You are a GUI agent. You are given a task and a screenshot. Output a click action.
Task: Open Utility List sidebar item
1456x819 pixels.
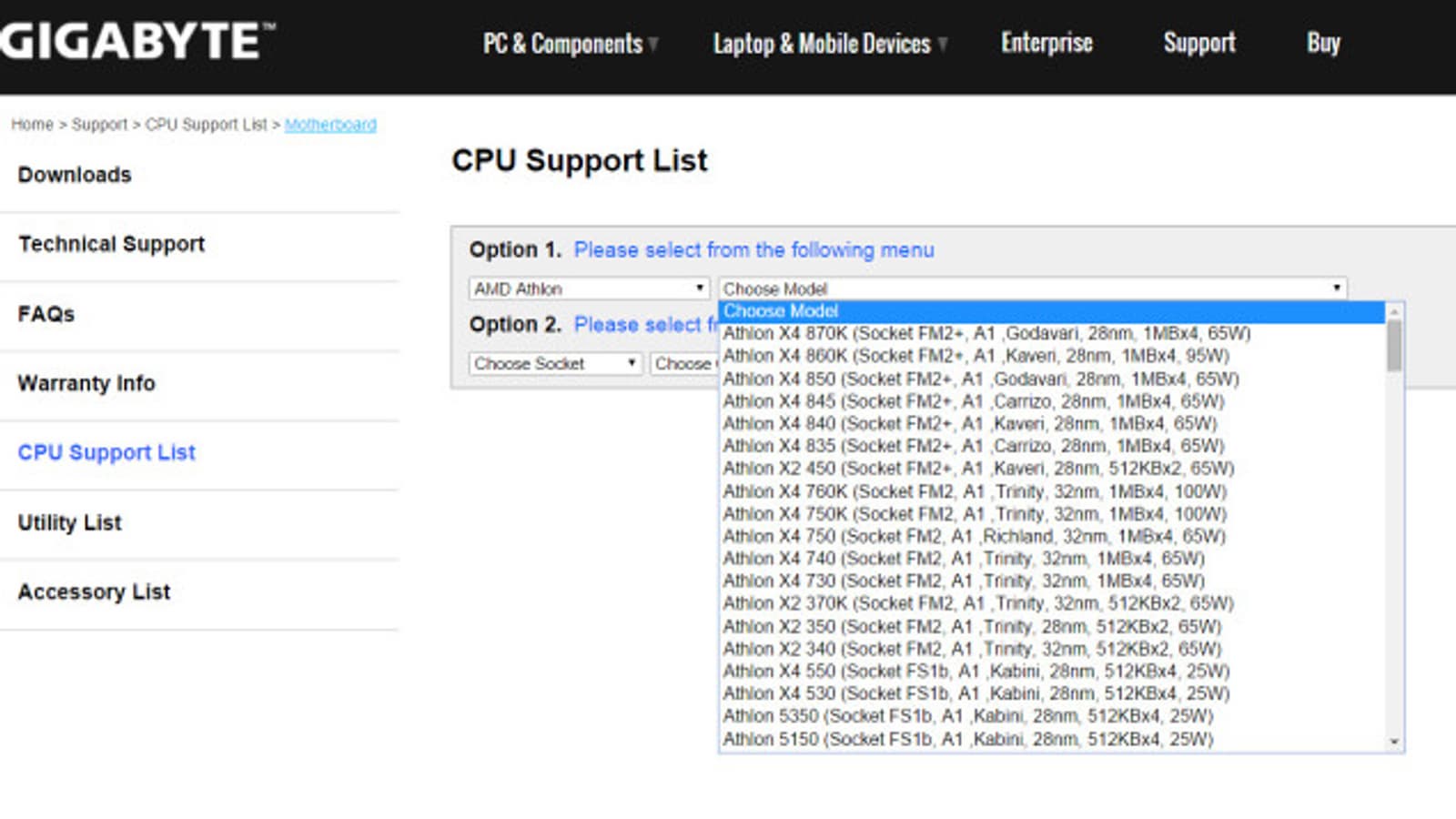[69, 522]
